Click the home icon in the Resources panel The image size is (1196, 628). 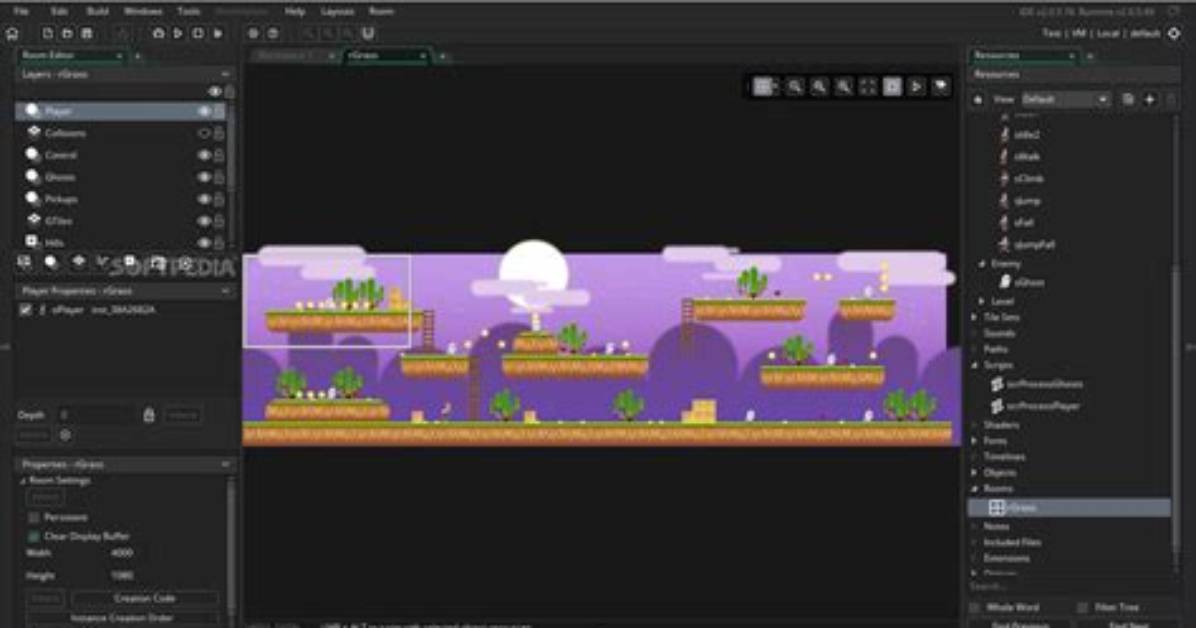(x=978, y=100)
